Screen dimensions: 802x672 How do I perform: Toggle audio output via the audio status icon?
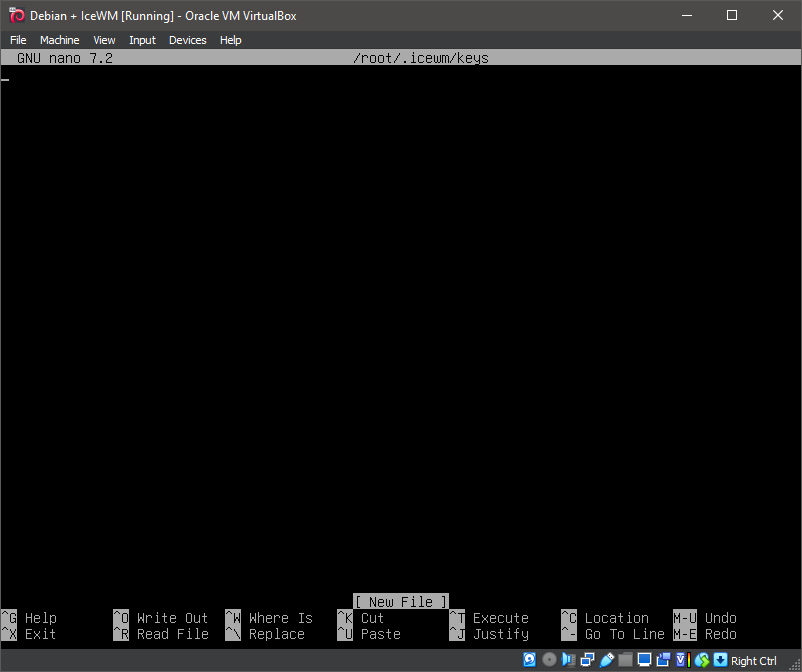click(568, 660)
